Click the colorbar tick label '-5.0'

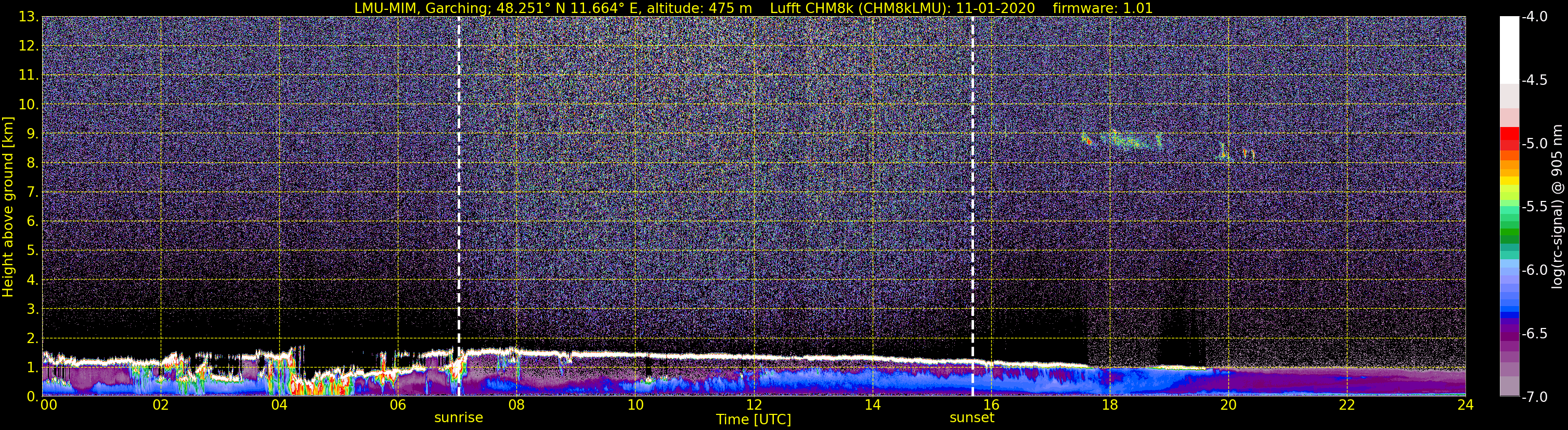1534,143
